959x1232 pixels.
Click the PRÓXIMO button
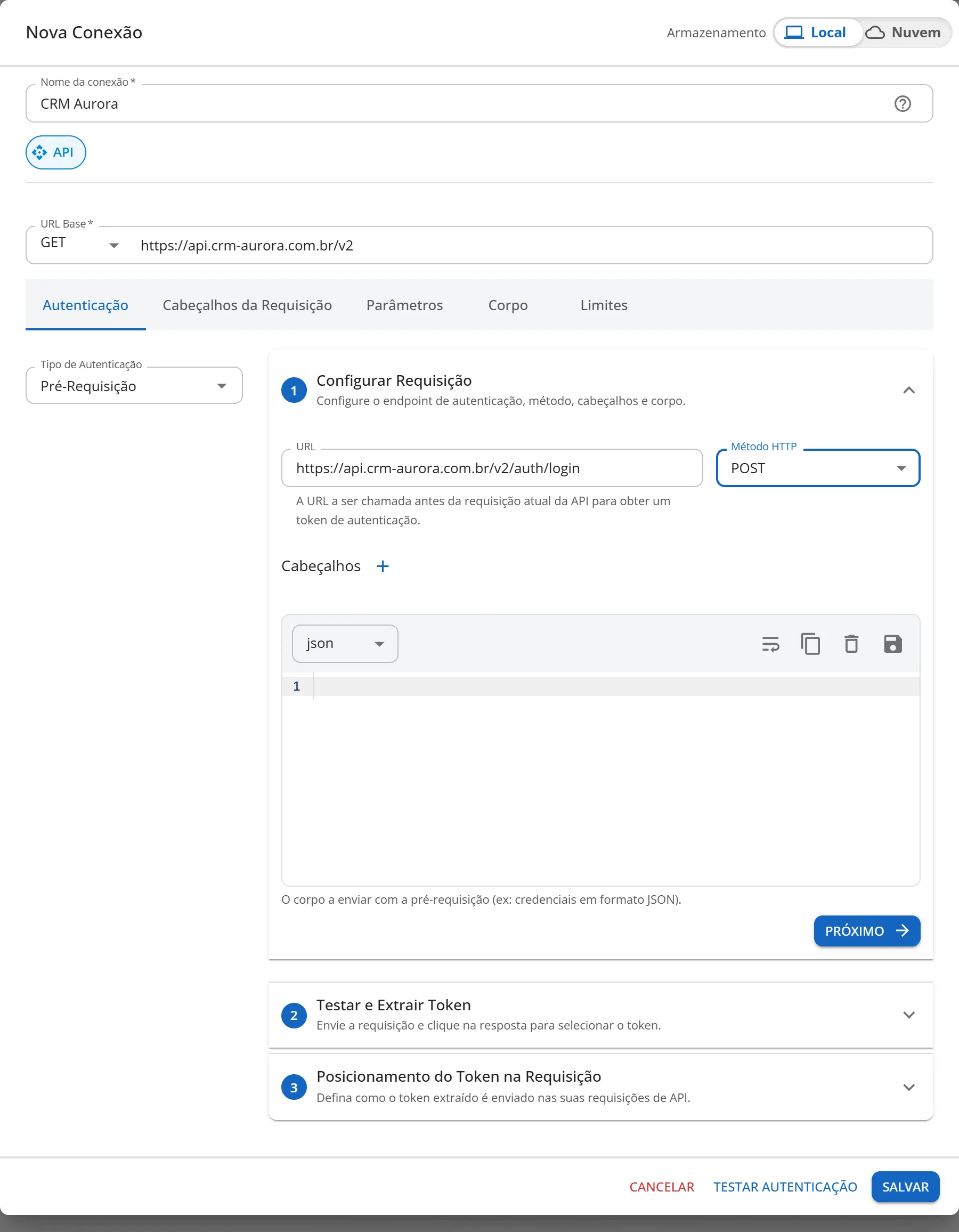866,931
